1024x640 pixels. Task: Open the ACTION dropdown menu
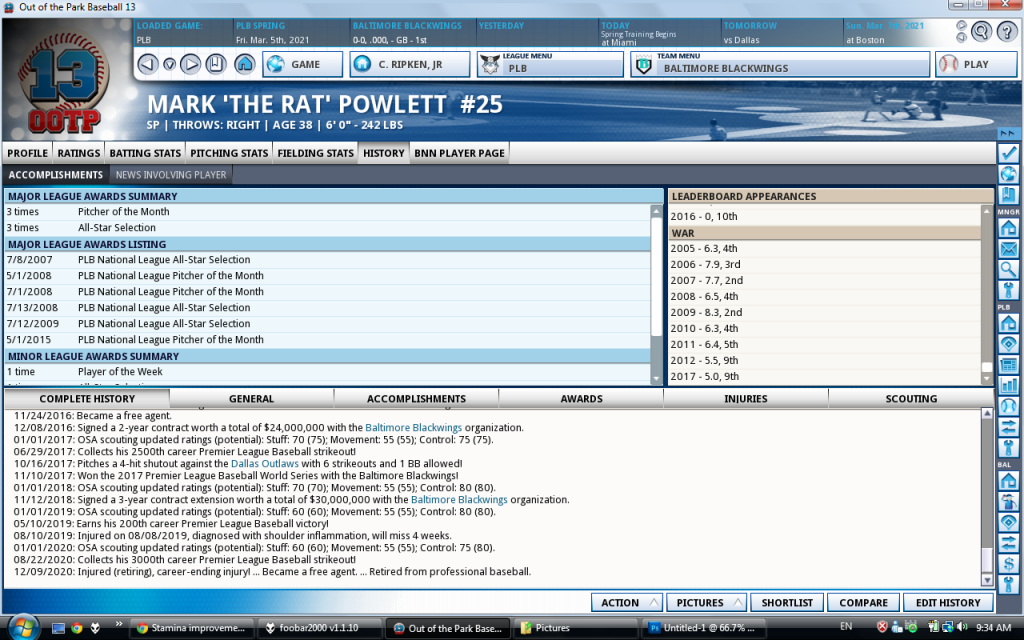pos(627,603)
